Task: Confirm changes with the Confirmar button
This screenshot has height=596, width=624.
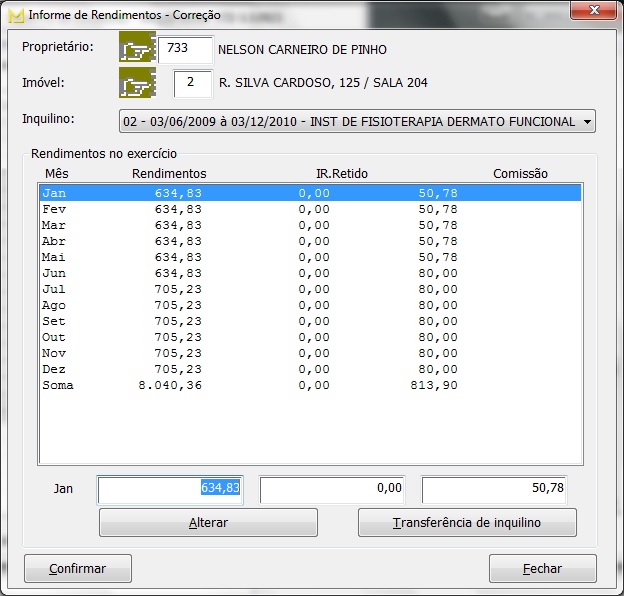Action: click(78, 568)
